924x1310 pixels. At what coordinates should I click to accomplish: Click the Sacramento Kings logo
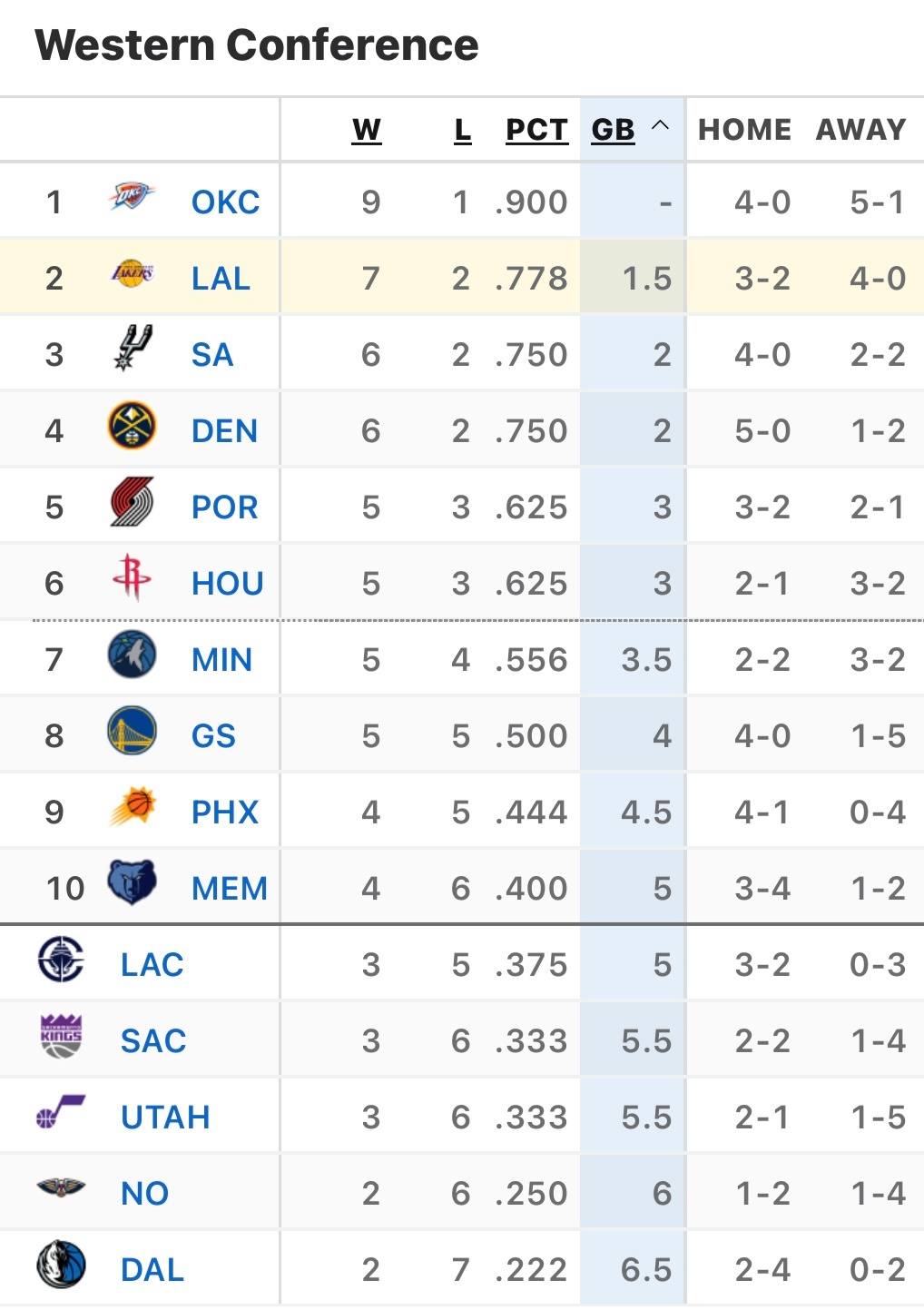tap(62, 1037)
